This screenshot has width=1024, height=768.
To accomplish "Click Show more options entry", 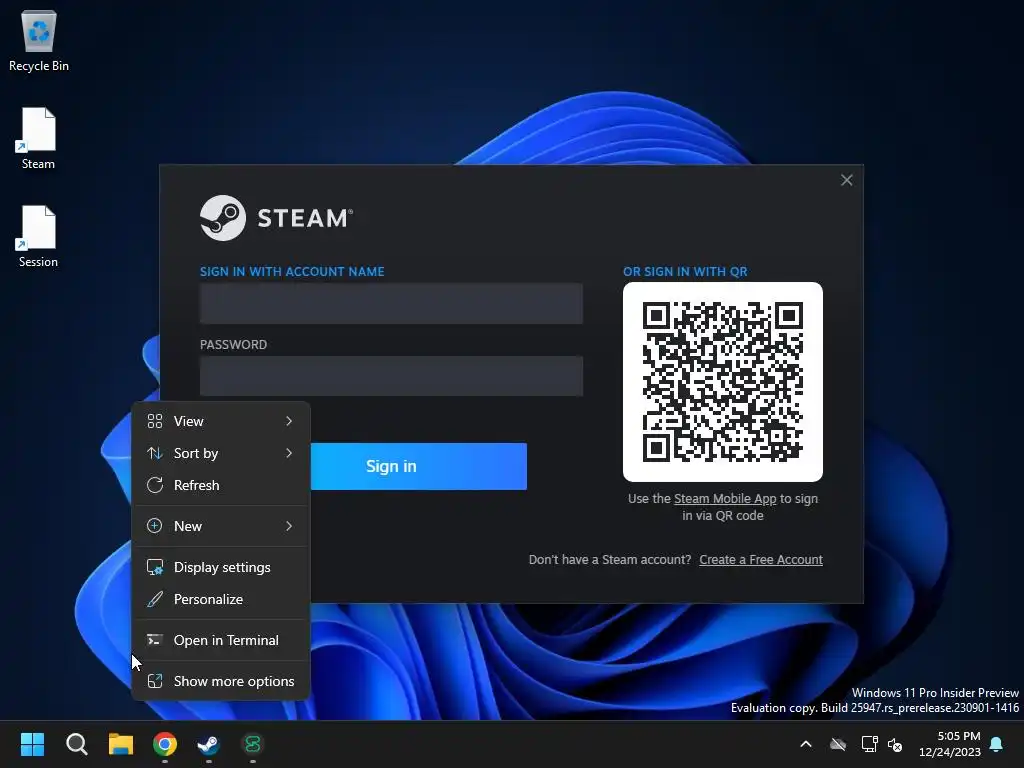I will coord(221,681).
